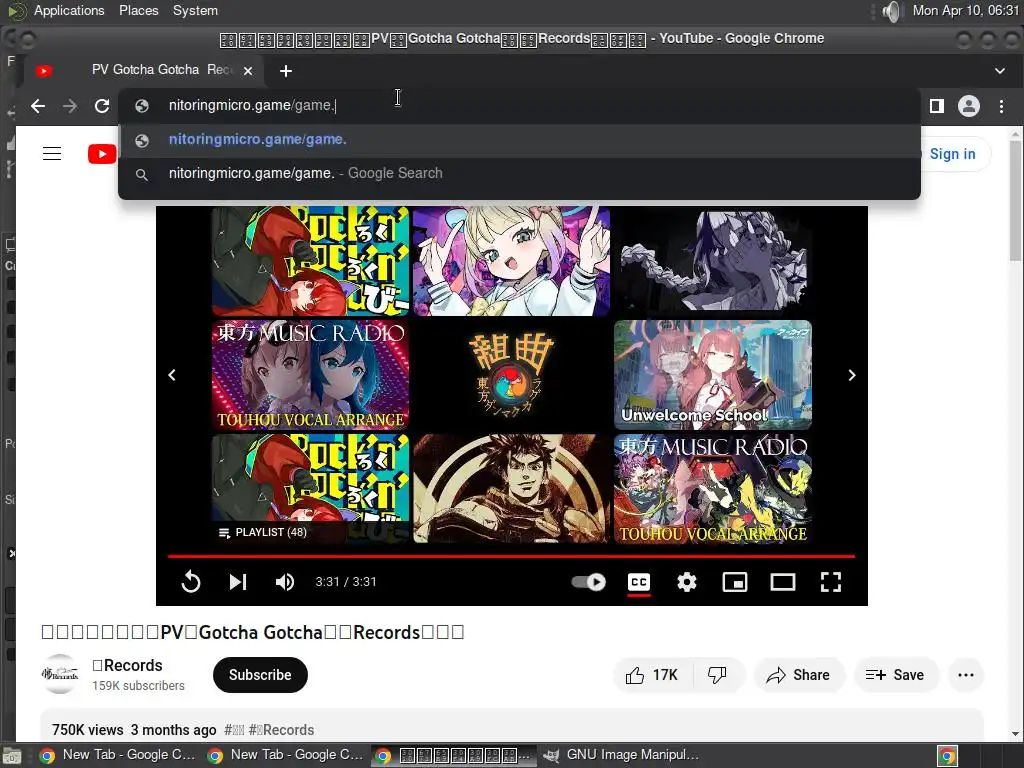Select the PV Gotcha Gotcha tab
1024x768 pixels.
144,70
